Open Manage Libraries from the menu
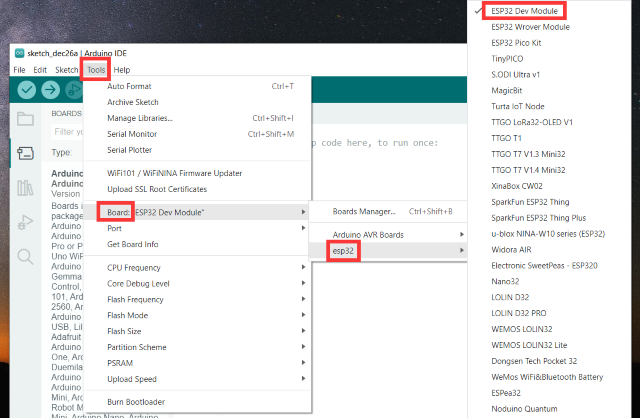Screen dimensions: 640x418 pyautogui.click(x=198, y=118)
